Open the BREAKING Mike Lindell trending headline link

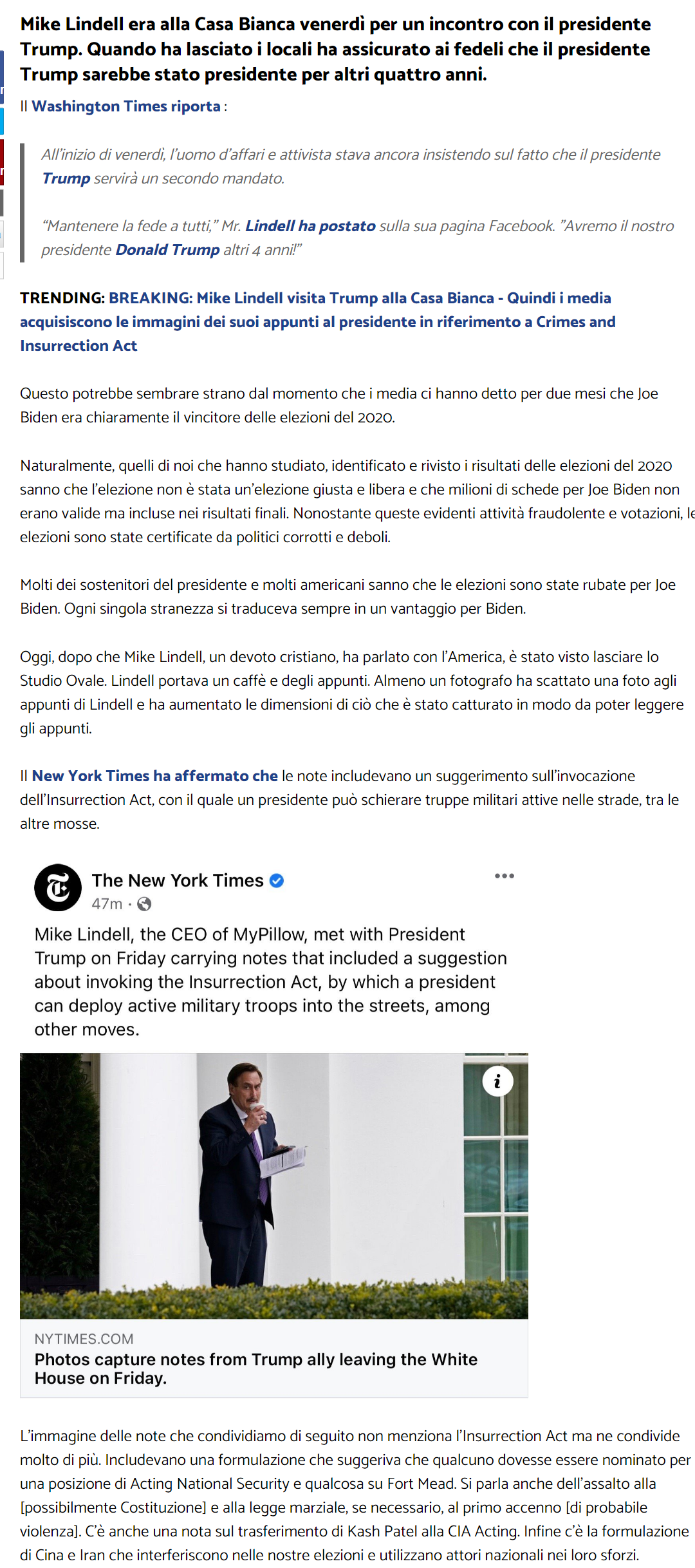(317, 322)
